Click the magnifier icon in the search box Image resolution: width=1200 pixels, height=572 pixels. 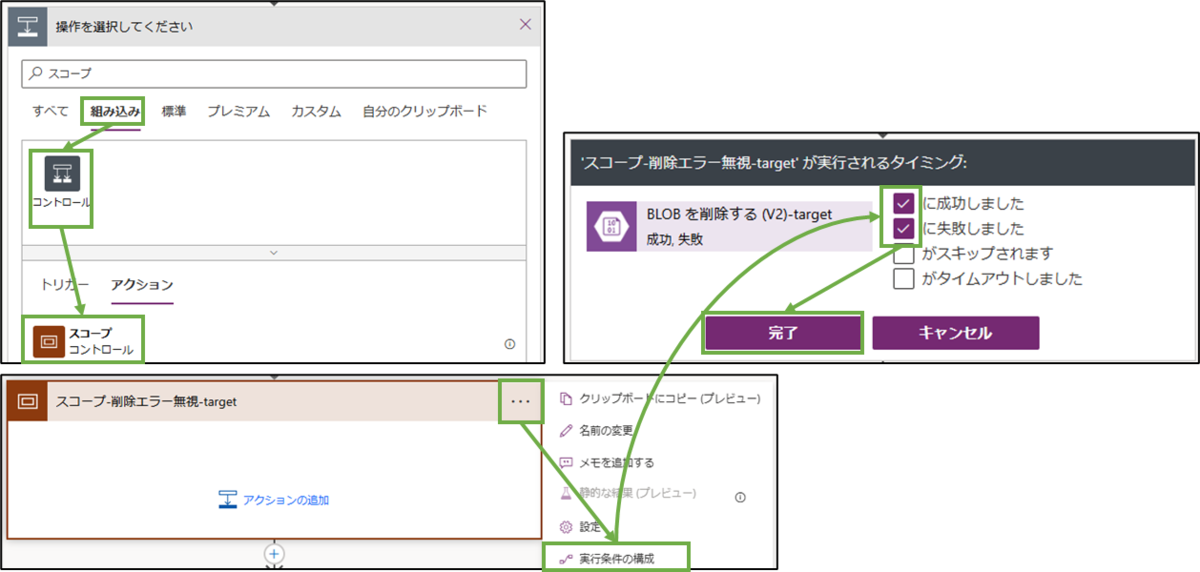(36, 73)
